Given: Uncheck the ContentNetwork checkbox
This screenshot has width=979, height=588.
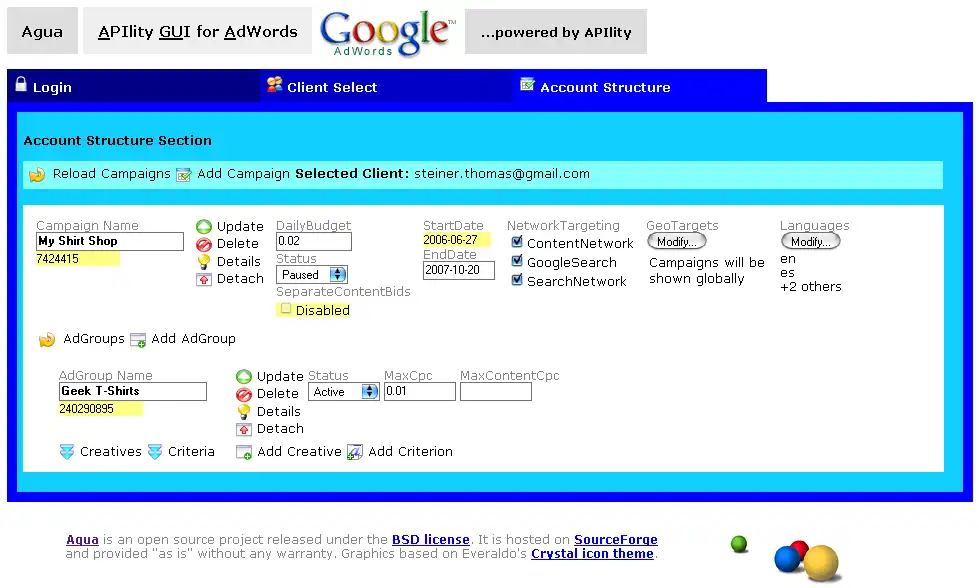Looking at the screenshot, I should tap(516, 242).
